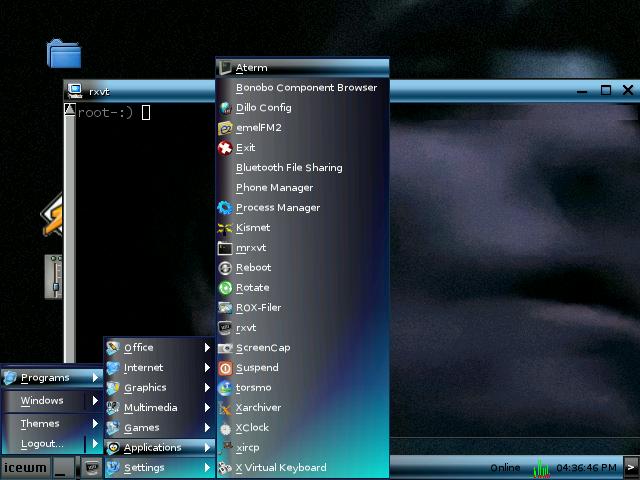Choose Bluetooth File Sharing menu entry
The image size is (640, 480).
(x=288, y=168)
